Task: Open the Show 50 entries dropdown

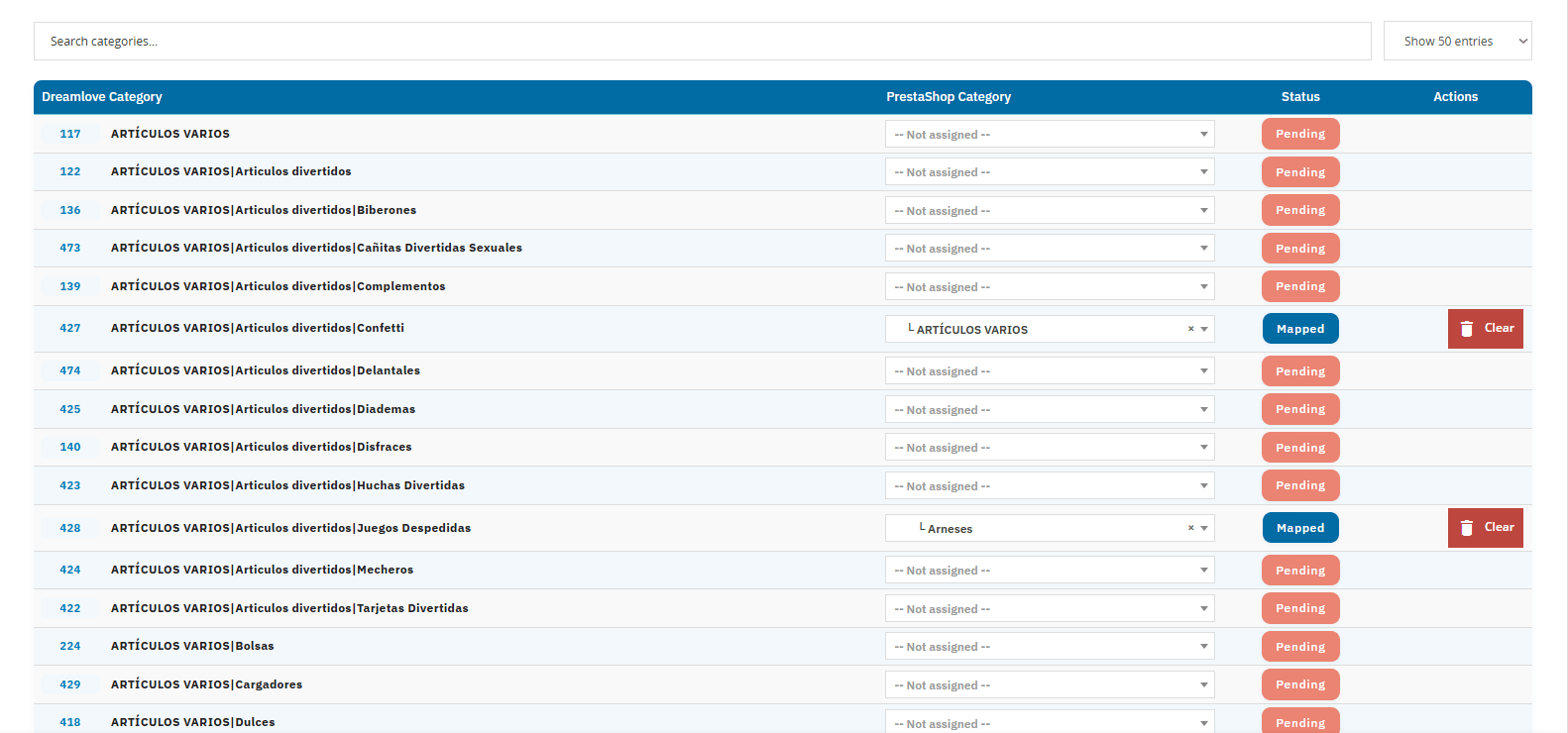Action: click(1457, 41)
